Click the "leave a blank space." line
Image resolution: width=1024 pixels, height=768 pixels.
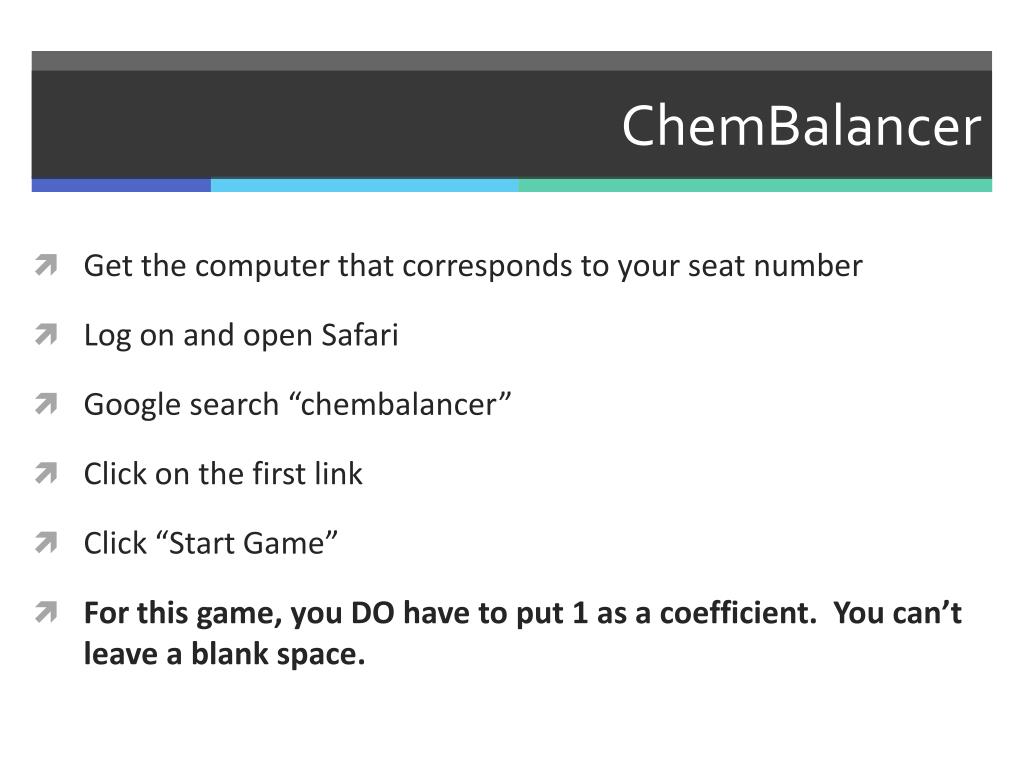click(x=225, y=654)
